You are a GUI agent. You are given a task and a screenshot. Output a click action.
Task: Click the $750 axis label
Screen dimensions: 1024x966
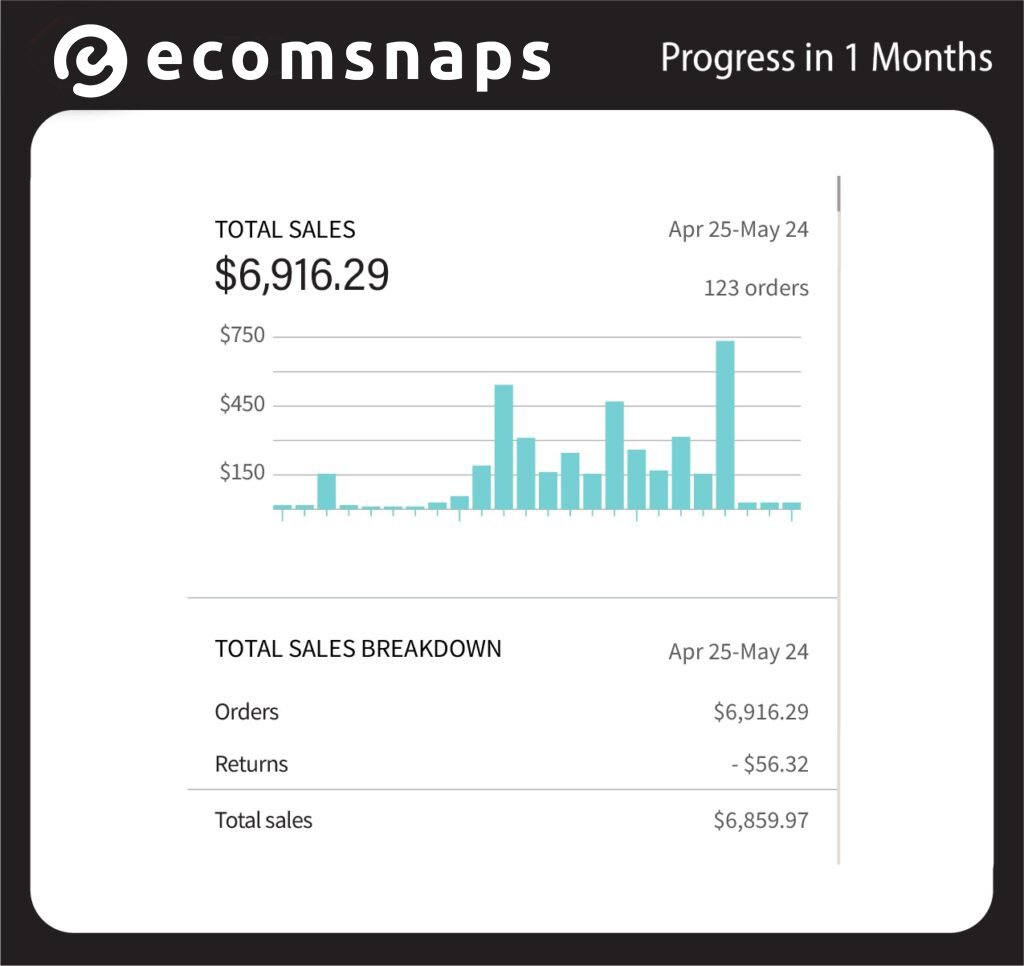(x=242, y=335)
